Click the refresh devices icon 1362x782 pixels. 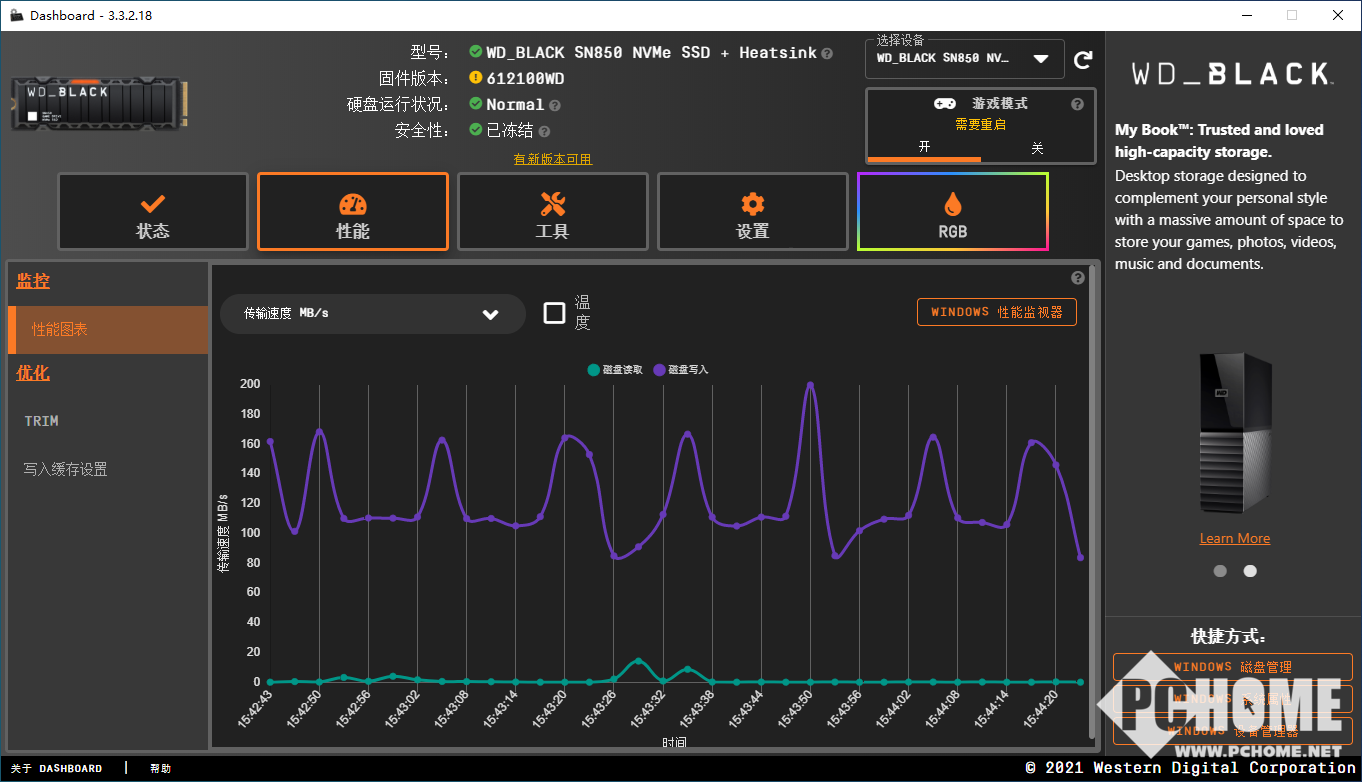tap(1083, 60)
